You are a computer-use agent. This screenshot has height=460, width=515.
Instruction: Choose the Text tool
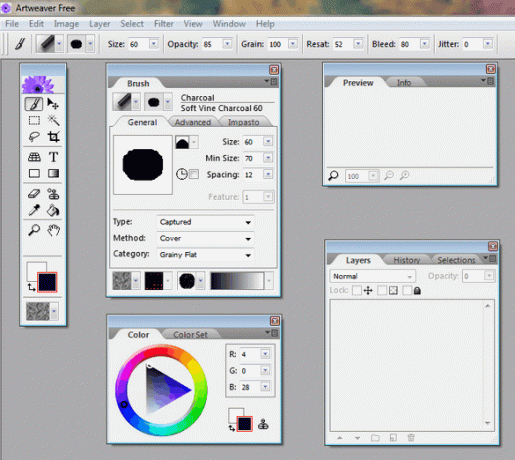[x=53, y=157]
